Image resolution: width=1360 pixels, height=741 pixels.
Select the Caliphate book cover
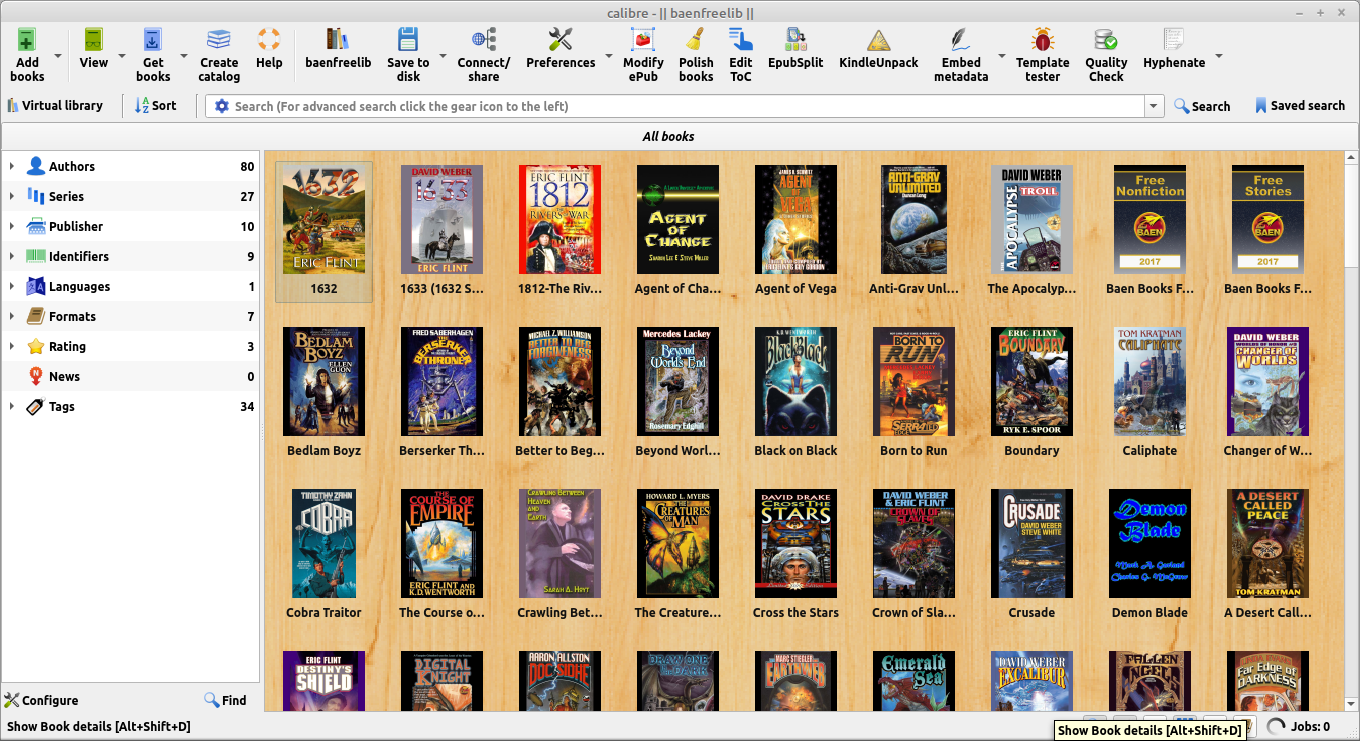[x=1150, y=382]
